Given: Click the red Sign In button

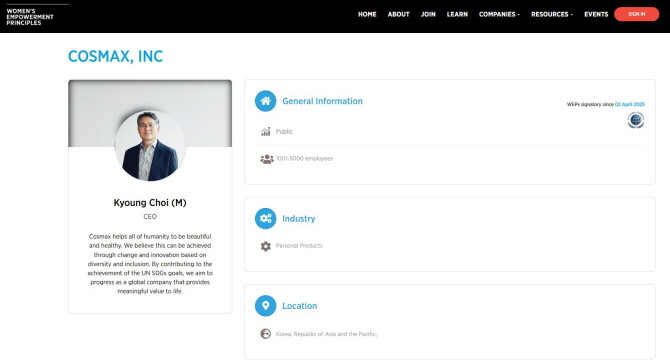Looking at the screenshot, I should pos(637,14).
